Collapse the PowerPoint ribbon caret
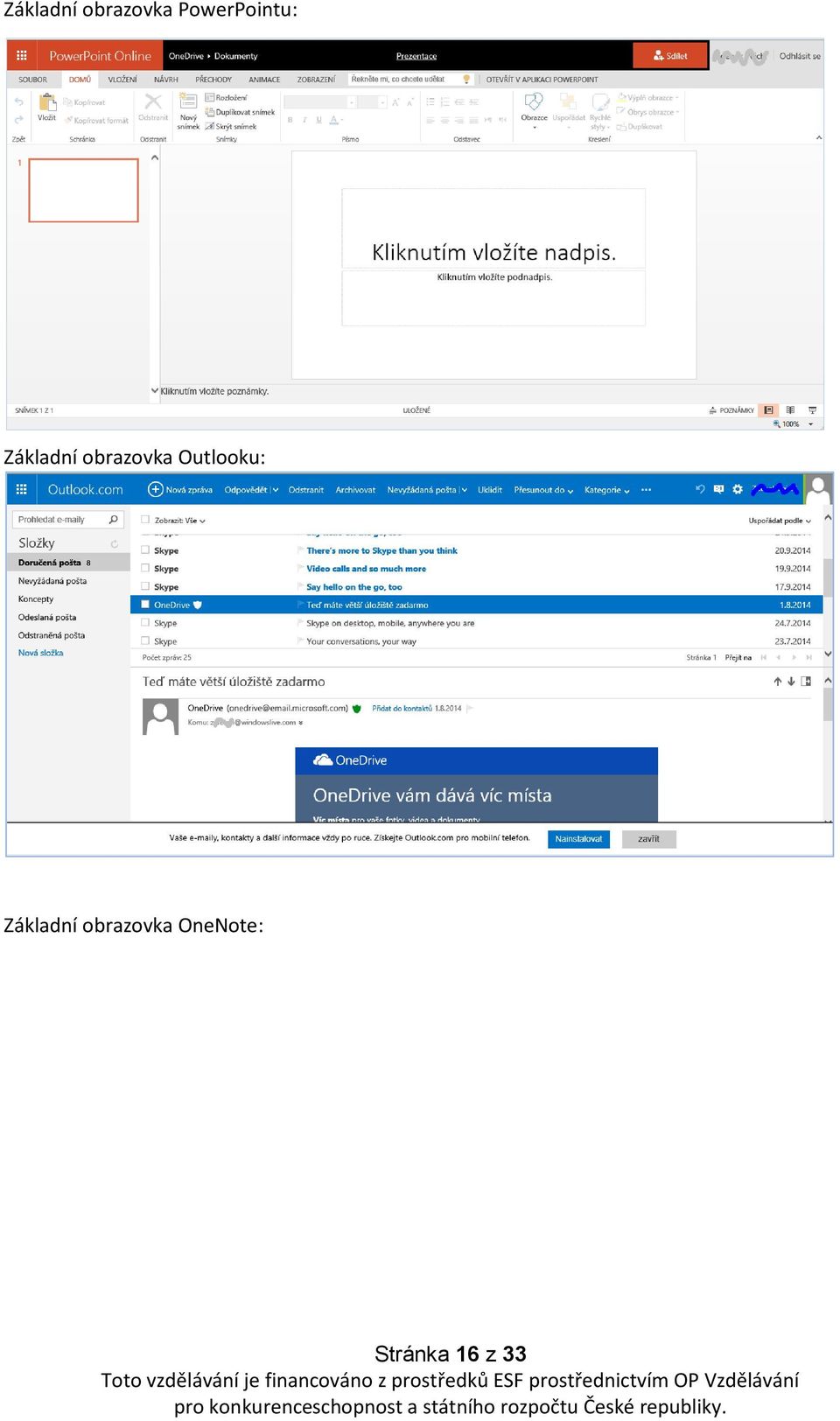 coord(818,137)
